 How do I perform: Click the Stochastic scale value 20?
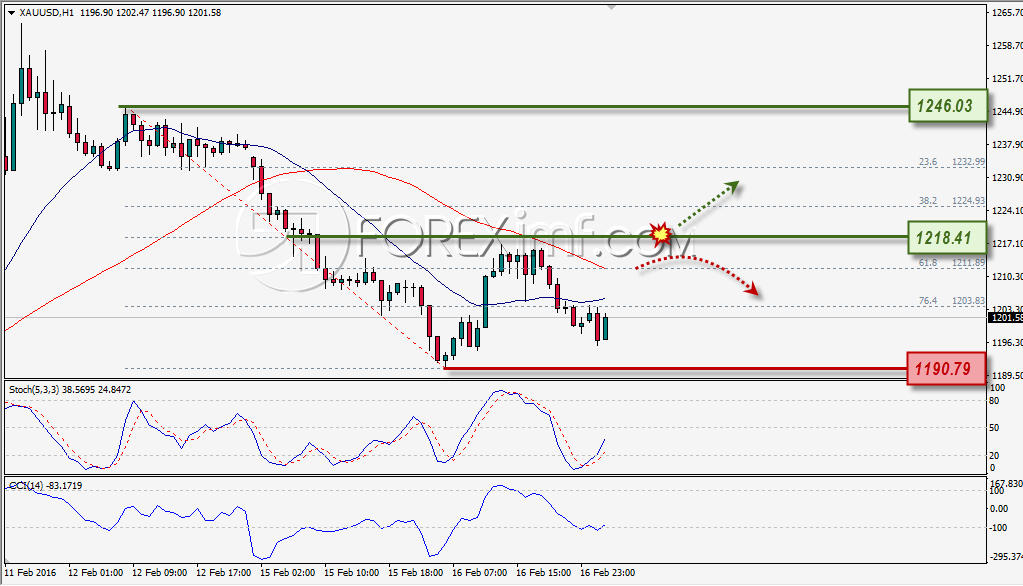994,455
